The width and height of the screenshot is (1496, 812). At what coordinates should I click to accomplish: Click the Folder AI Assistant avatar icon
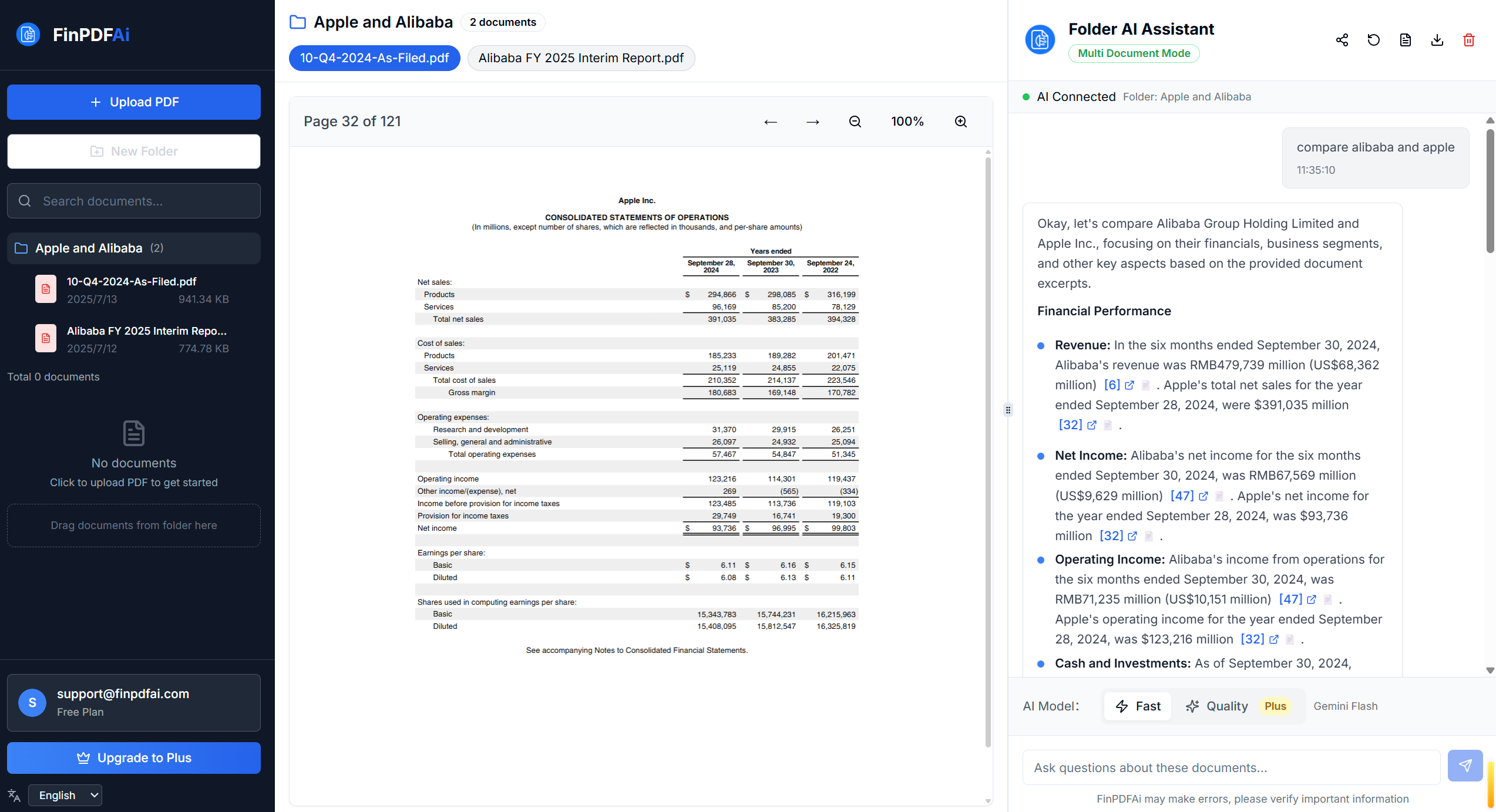pos(1040,40)
